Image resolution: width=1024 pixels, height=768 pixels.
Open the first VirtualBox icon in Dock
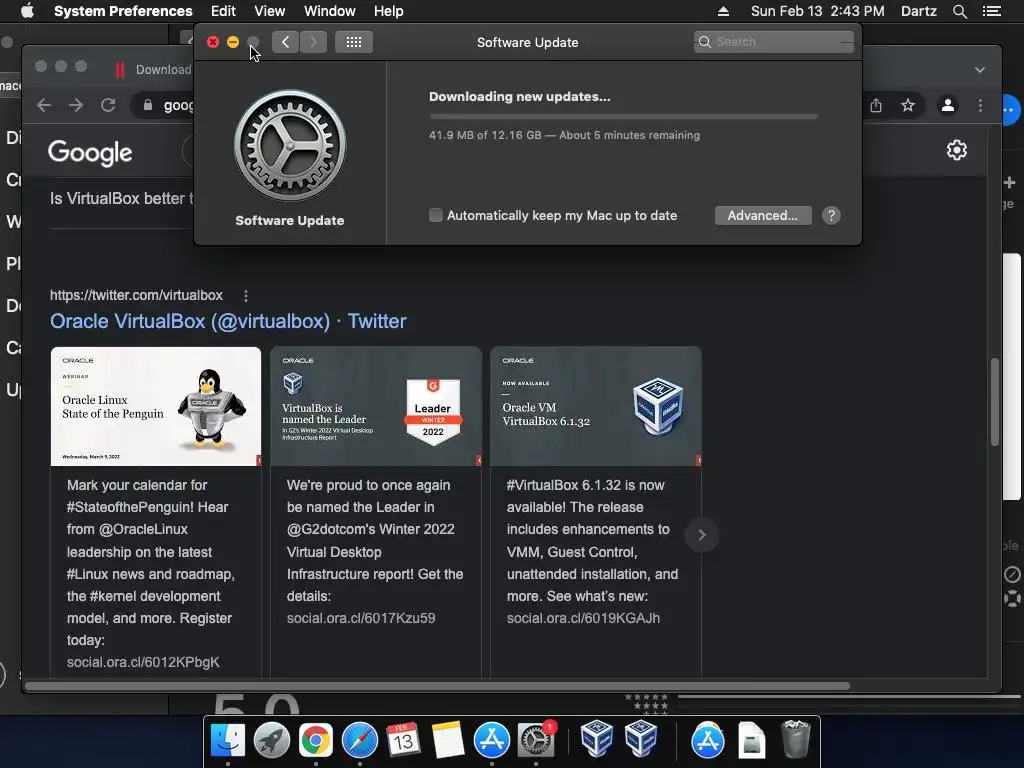click(596, 738)
